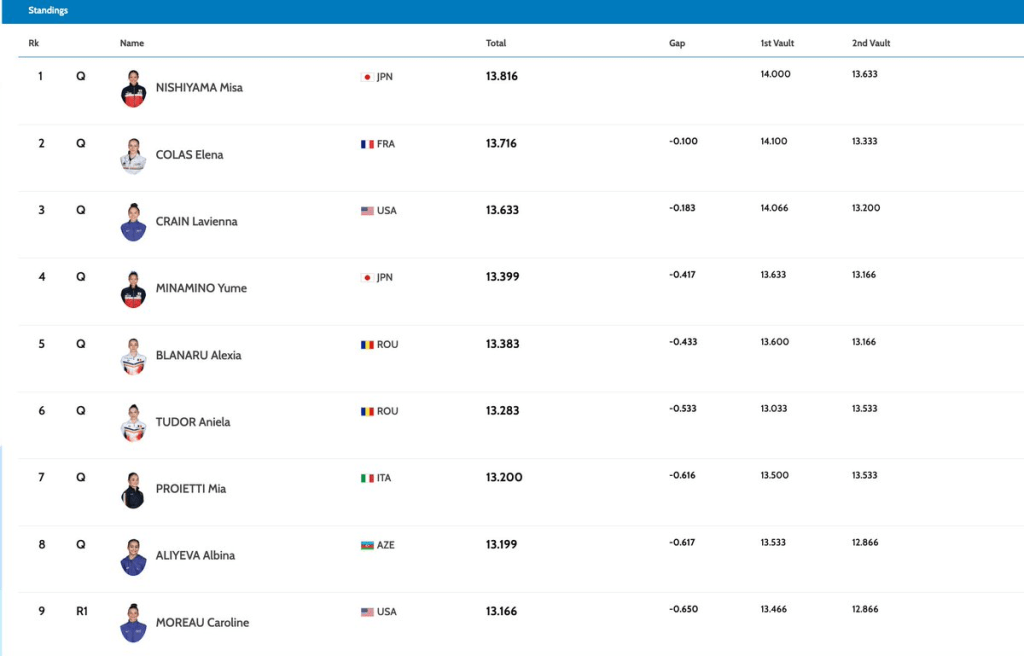Open MOREAU Caroline athlete name link
The image size is (1024, 656).
(202, 623)
